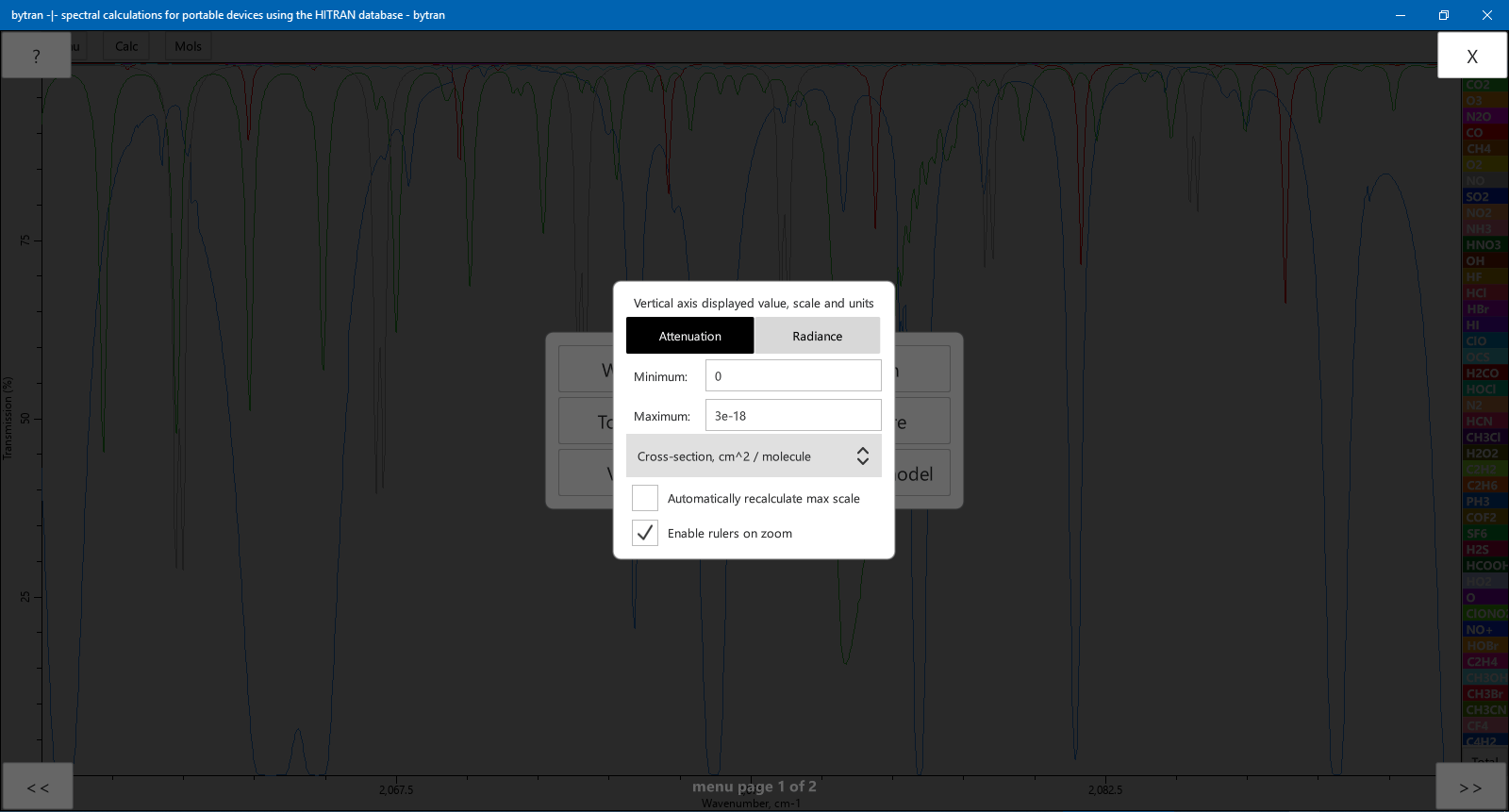Toggle the HNO3 molecule entry
The image size is (1509, 812).
pos(1484,245)
